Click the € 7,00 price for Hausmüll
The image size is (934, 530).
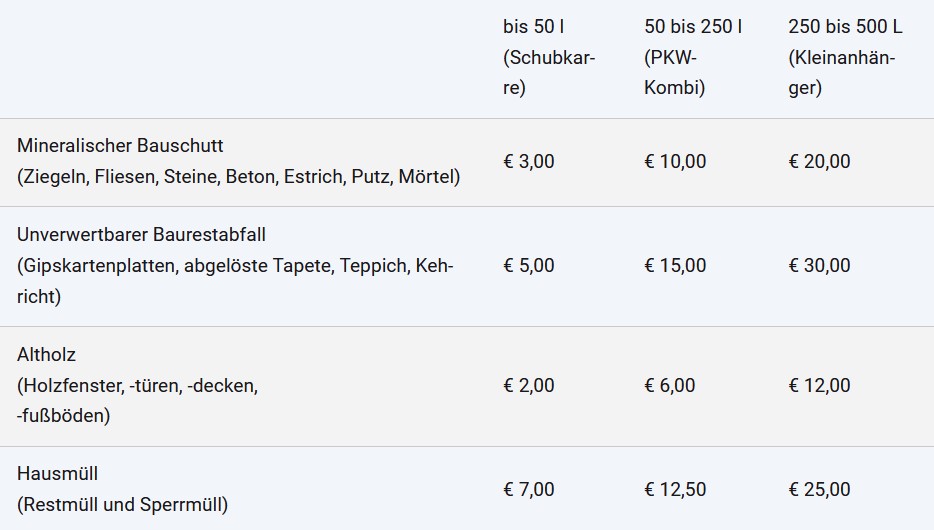[x=529, y=490]
